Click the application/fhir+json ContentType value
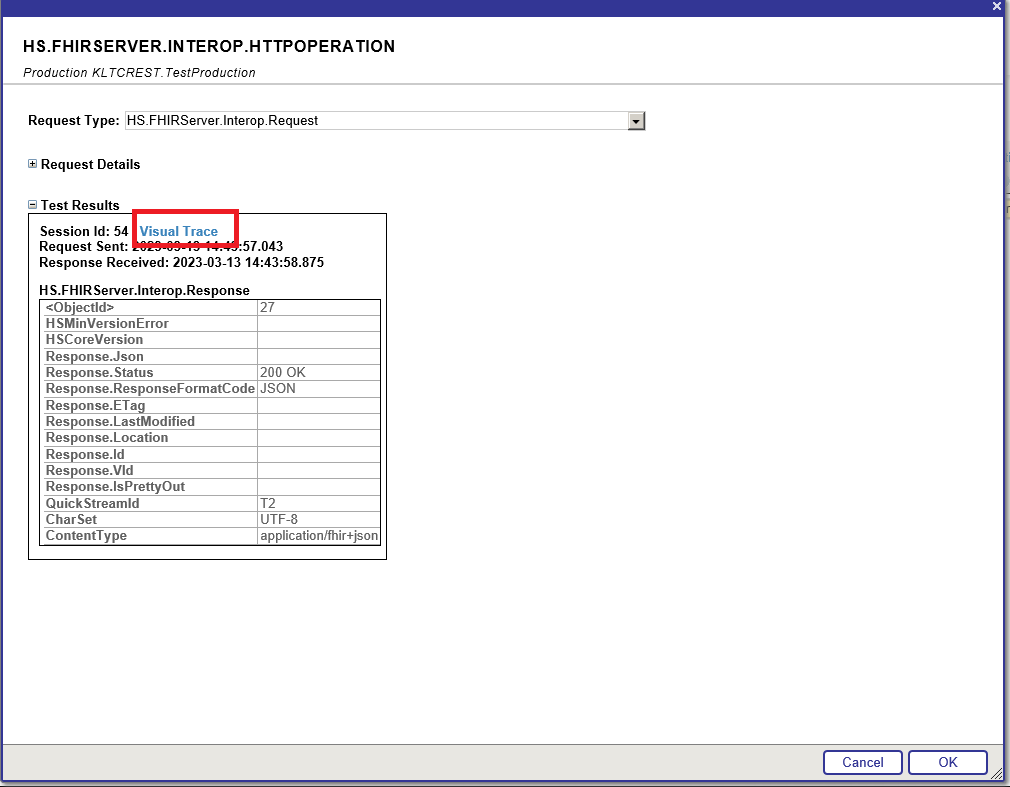The height and width of the screenshot is (787, 1010). (x=319, y=535)
